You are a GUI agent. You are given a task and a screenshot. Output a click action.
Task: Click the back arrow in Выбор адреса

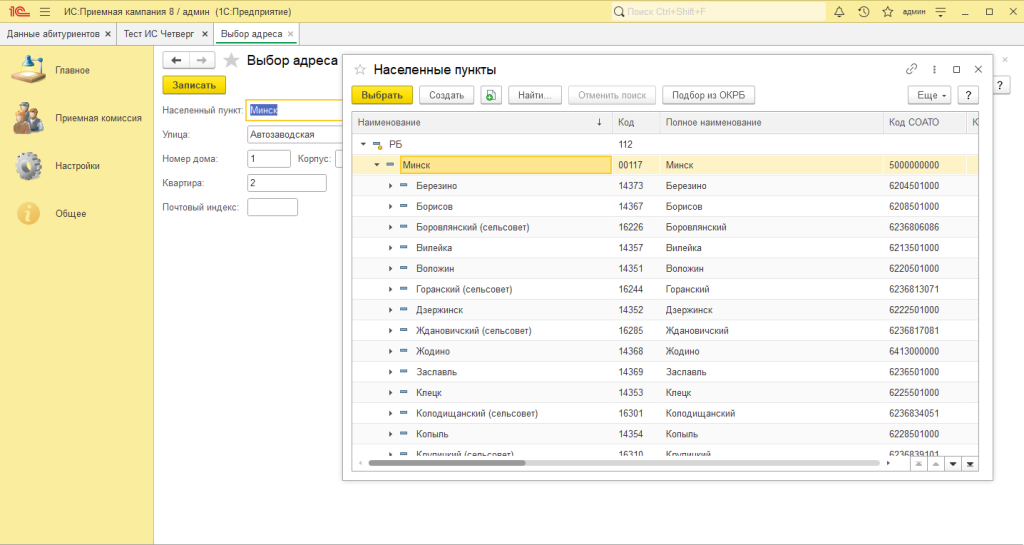175,60
